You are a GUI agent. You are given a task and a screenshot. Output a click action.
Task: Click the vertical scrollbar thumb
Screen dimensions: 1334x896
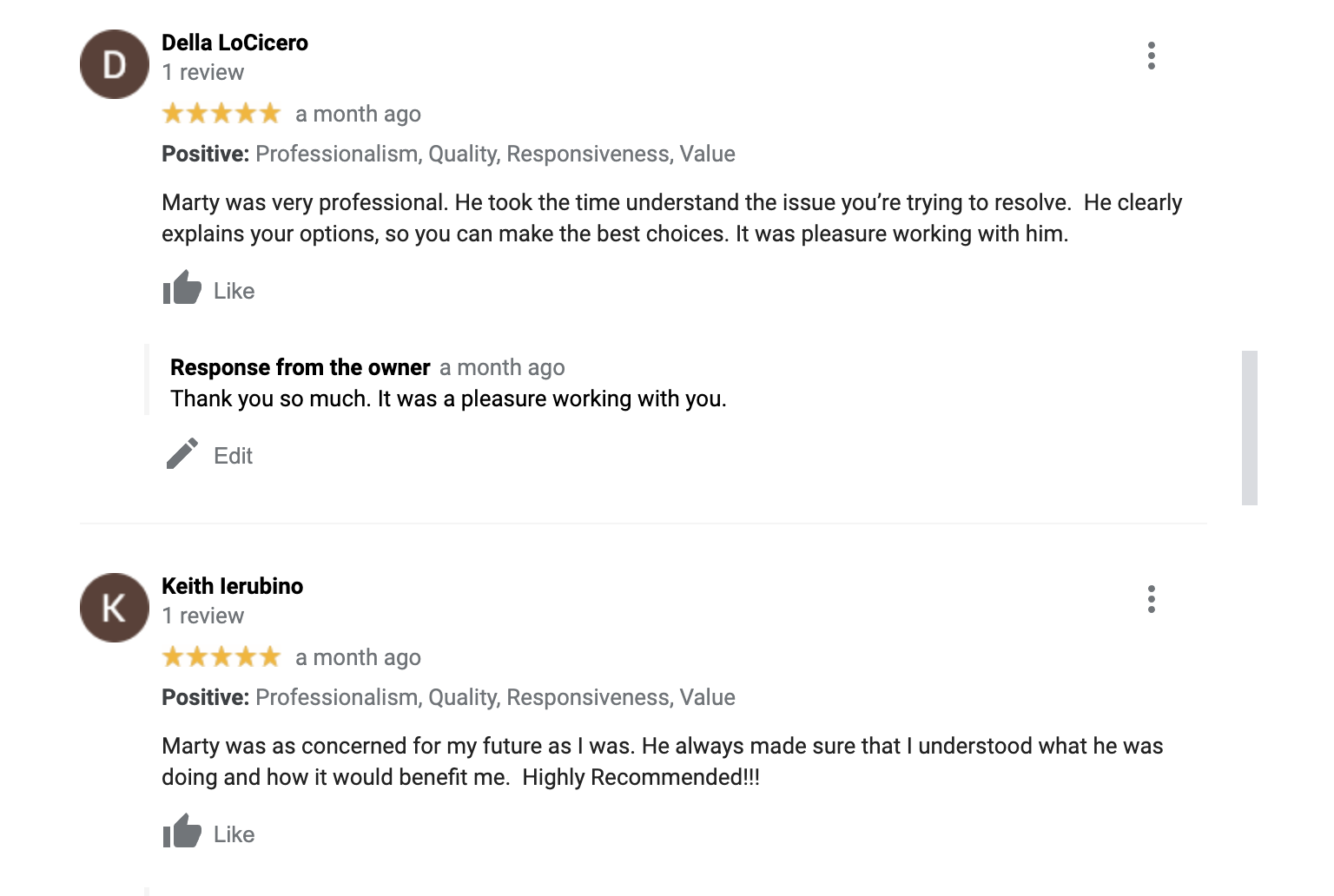click(x=1250, y=427)
